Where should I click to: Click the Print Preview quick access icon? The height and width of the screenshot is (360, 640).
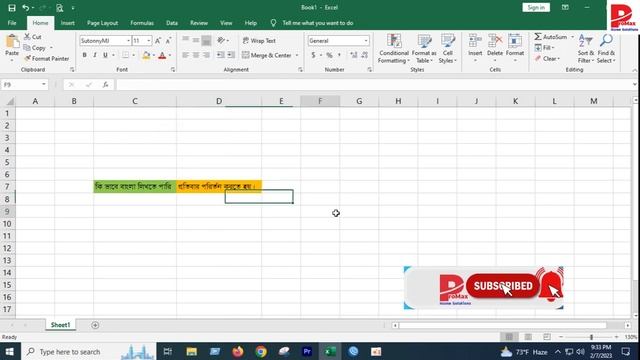click(x=60, y=8)
